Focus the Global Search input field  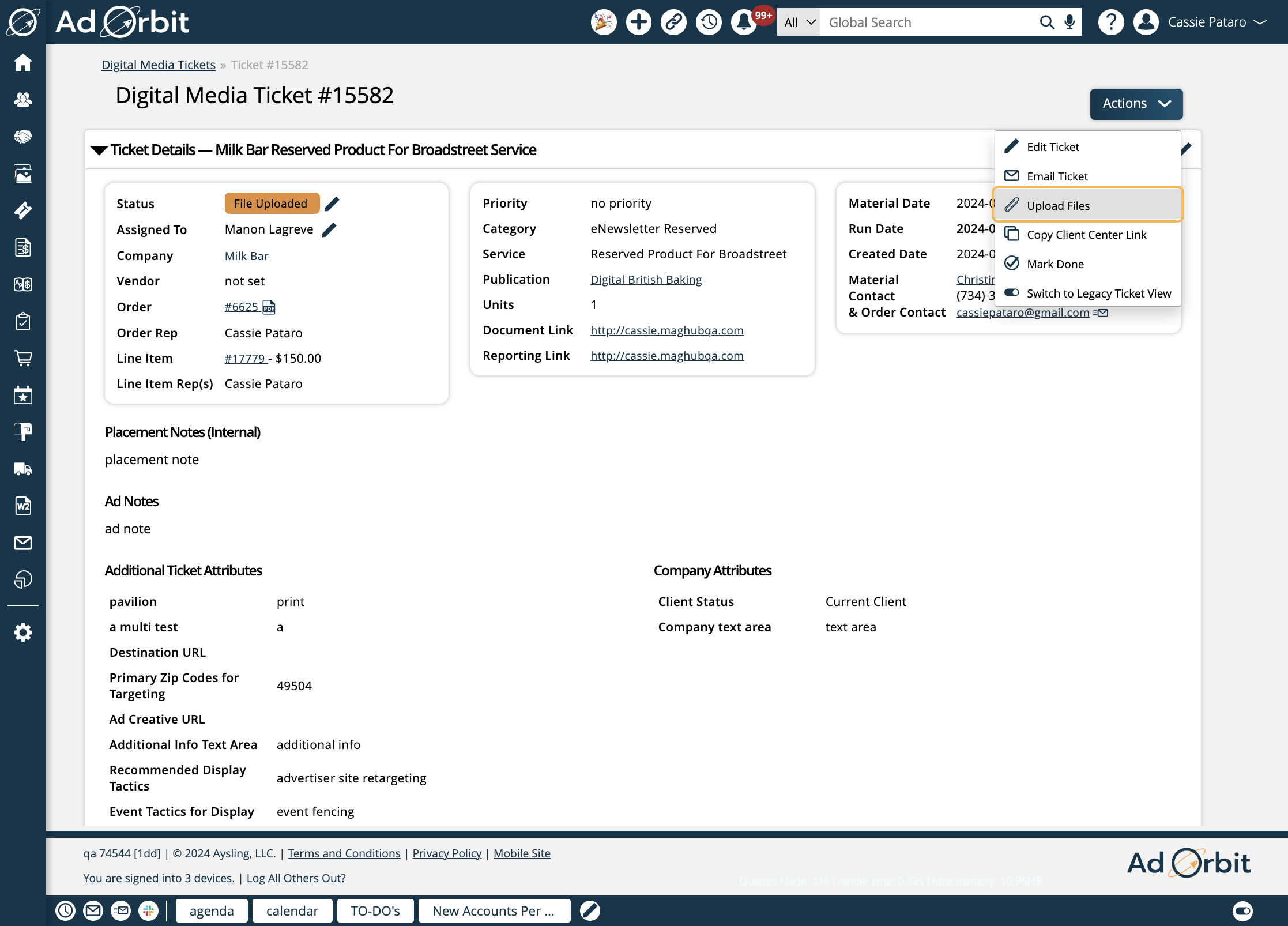tap(928, 22)
